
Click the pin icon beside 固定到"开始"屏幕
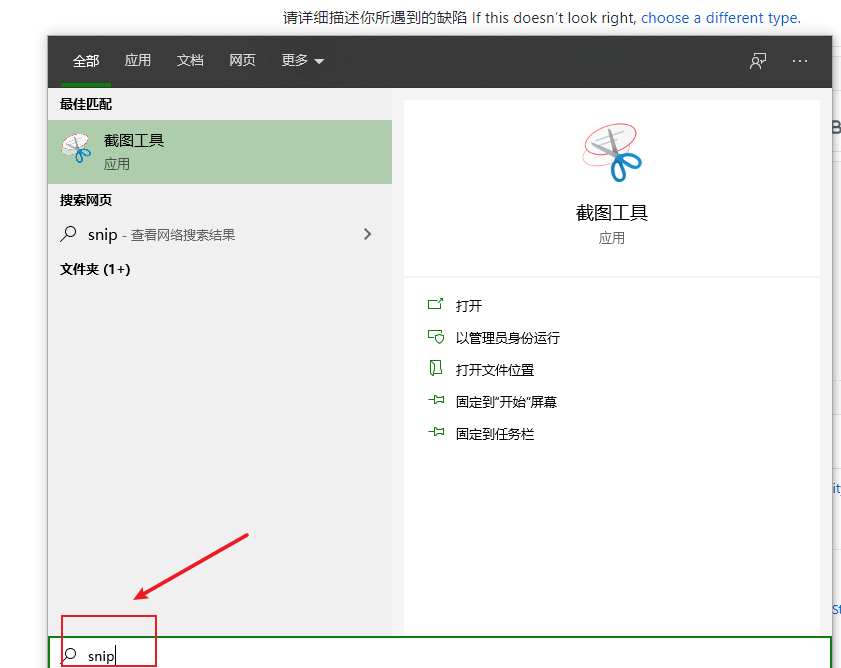pyautogui.click(x=436, y=401)
